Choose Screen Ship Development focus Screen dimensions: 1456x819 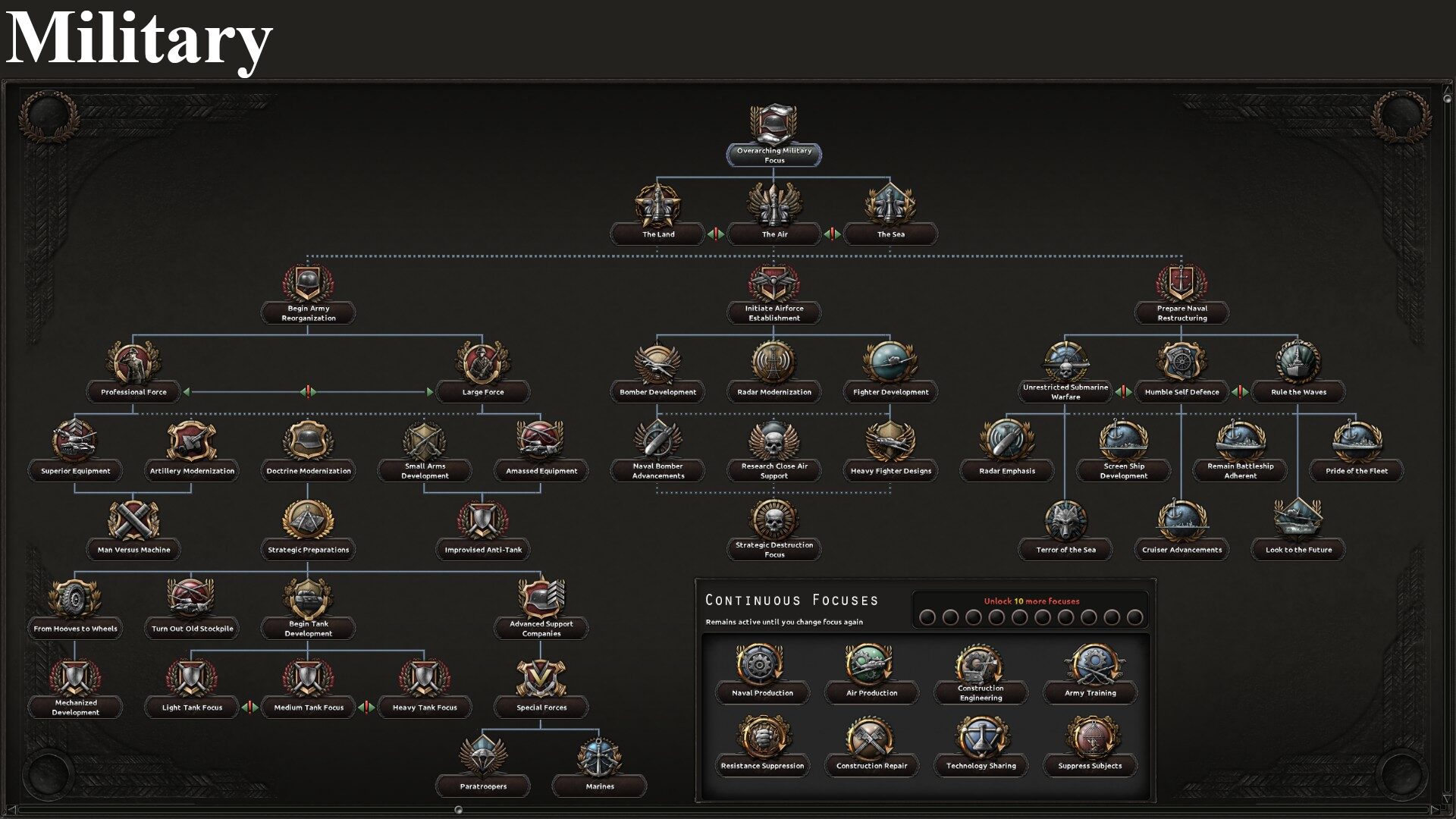[x=1123, y=451]
